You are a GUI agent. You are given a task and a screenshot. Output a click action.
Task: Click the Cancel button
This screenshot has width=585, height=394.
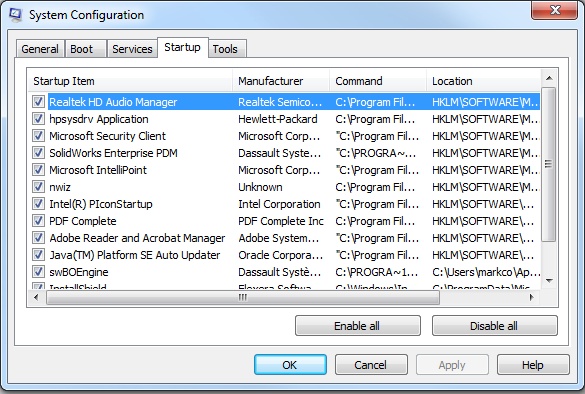point(371,365)
